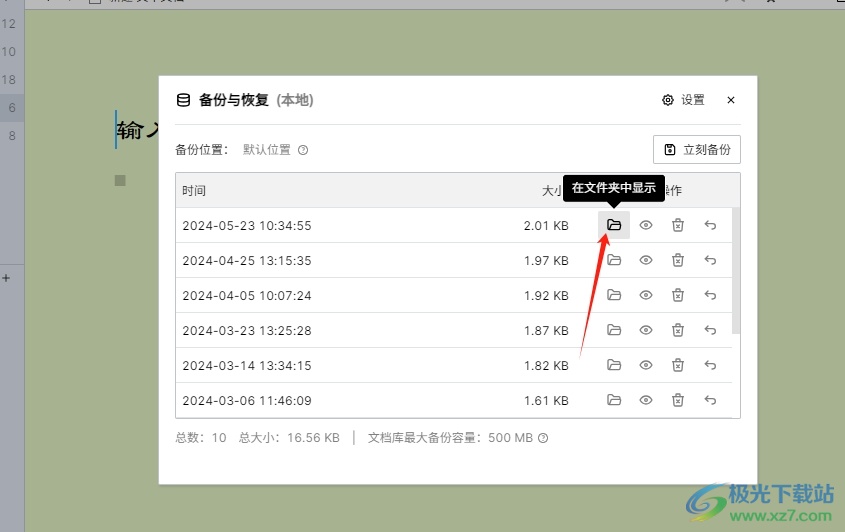Preview the 2024-03-14 13:34:15 backup
845x532 pixels.
pos(646,365)
